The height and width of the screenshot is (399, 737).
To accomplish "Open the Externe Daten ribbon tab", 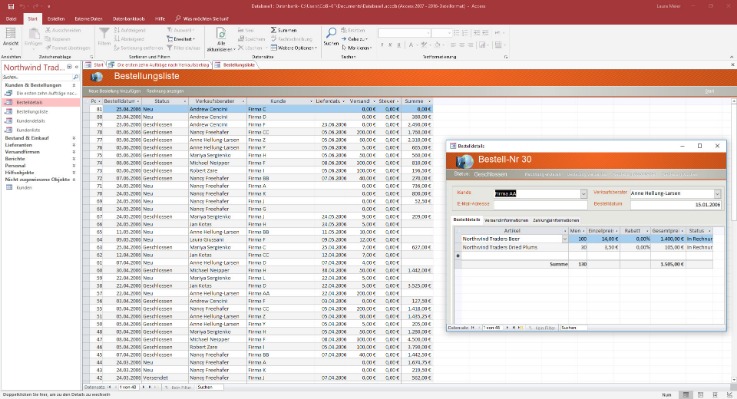I will coord(88,19).
